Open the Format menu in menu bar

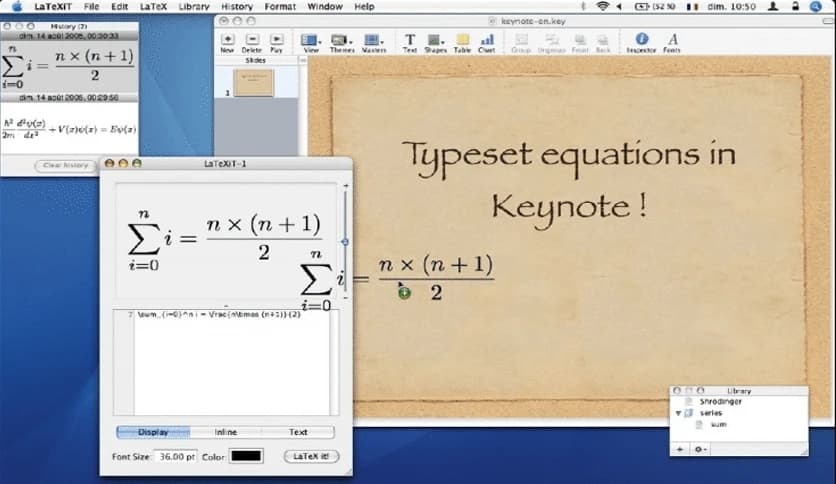pyautogui.click(x=279, y=6)
